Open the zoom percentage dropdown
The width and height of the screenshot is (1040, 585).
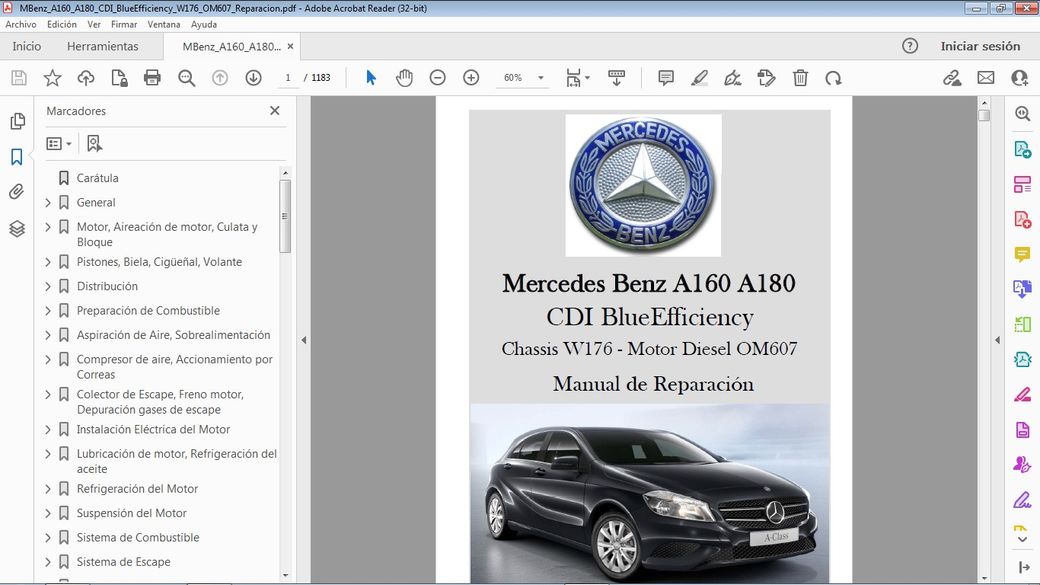click(539, 77)
